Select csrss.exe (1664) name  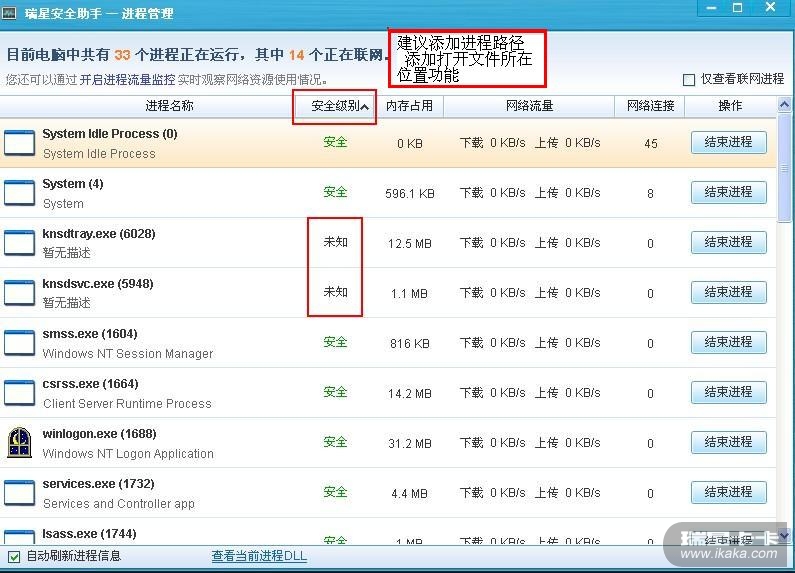click(90, 384)
